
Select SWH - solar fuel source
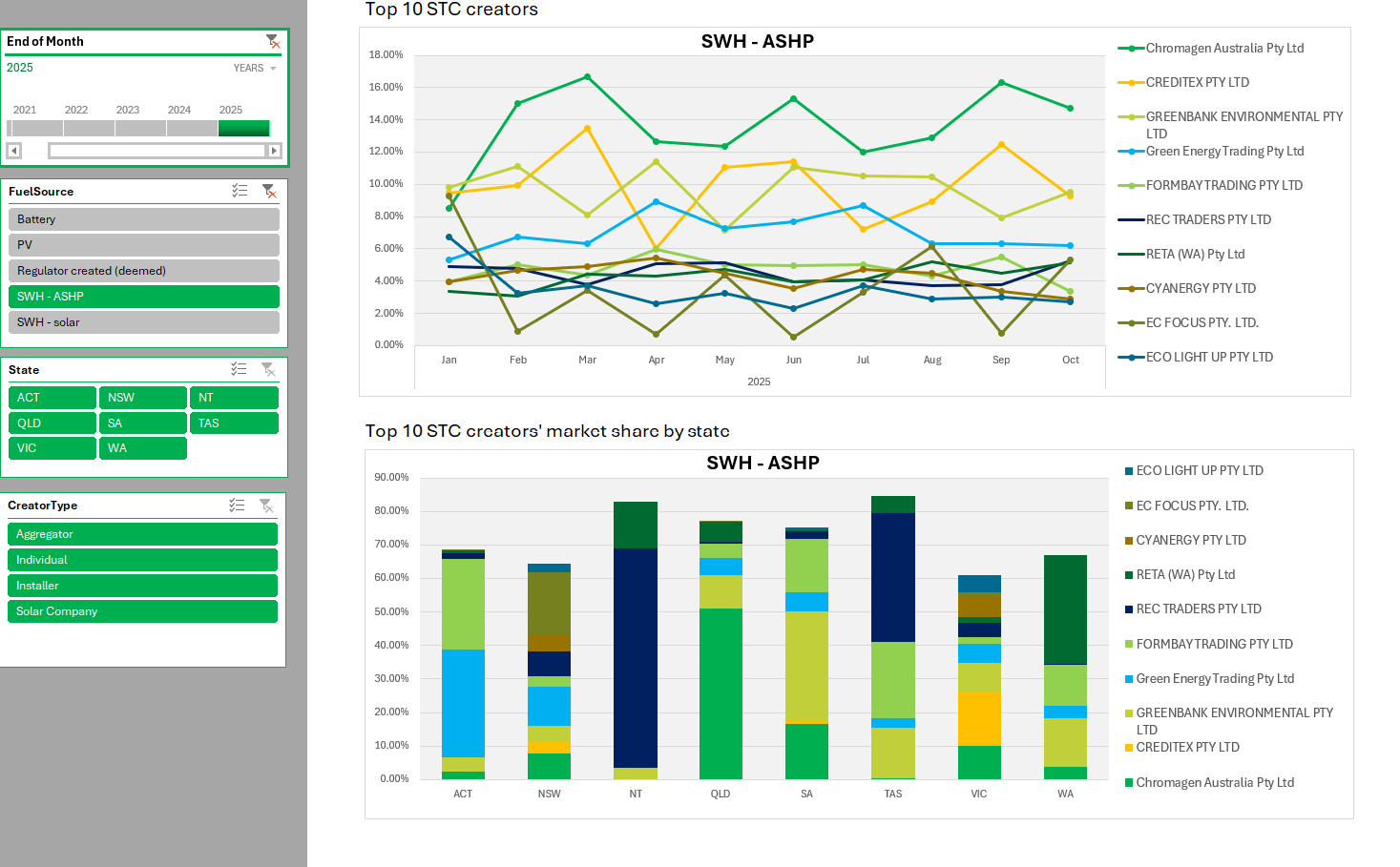tap(144, 322)
